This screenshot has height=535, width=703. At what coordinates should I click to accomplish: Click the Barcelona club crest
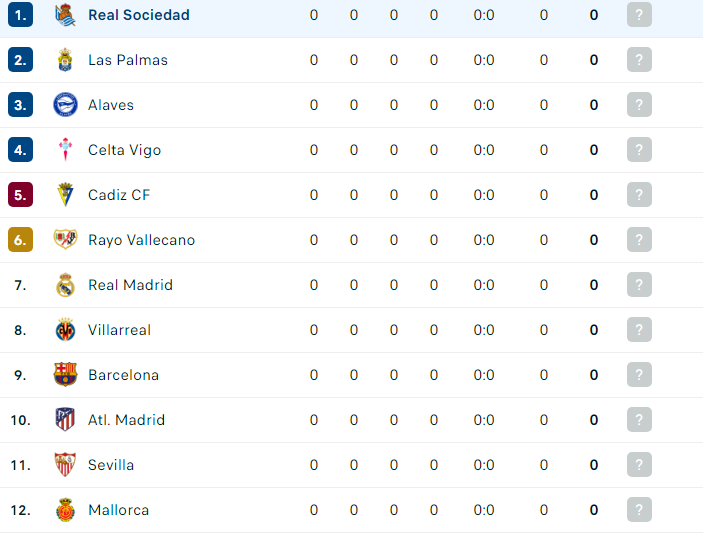point(65,375)
